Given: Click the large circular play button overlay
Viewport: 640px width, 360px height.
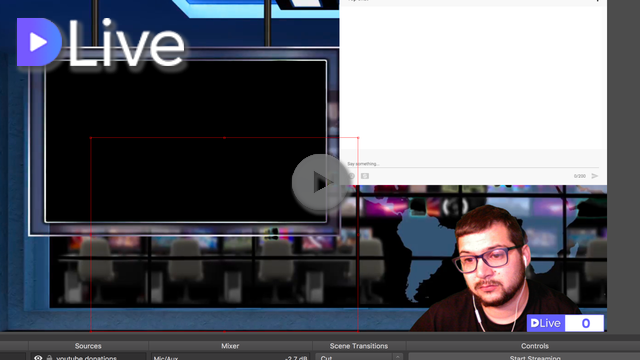Looking at the screenshot, I should coord(320,182).
